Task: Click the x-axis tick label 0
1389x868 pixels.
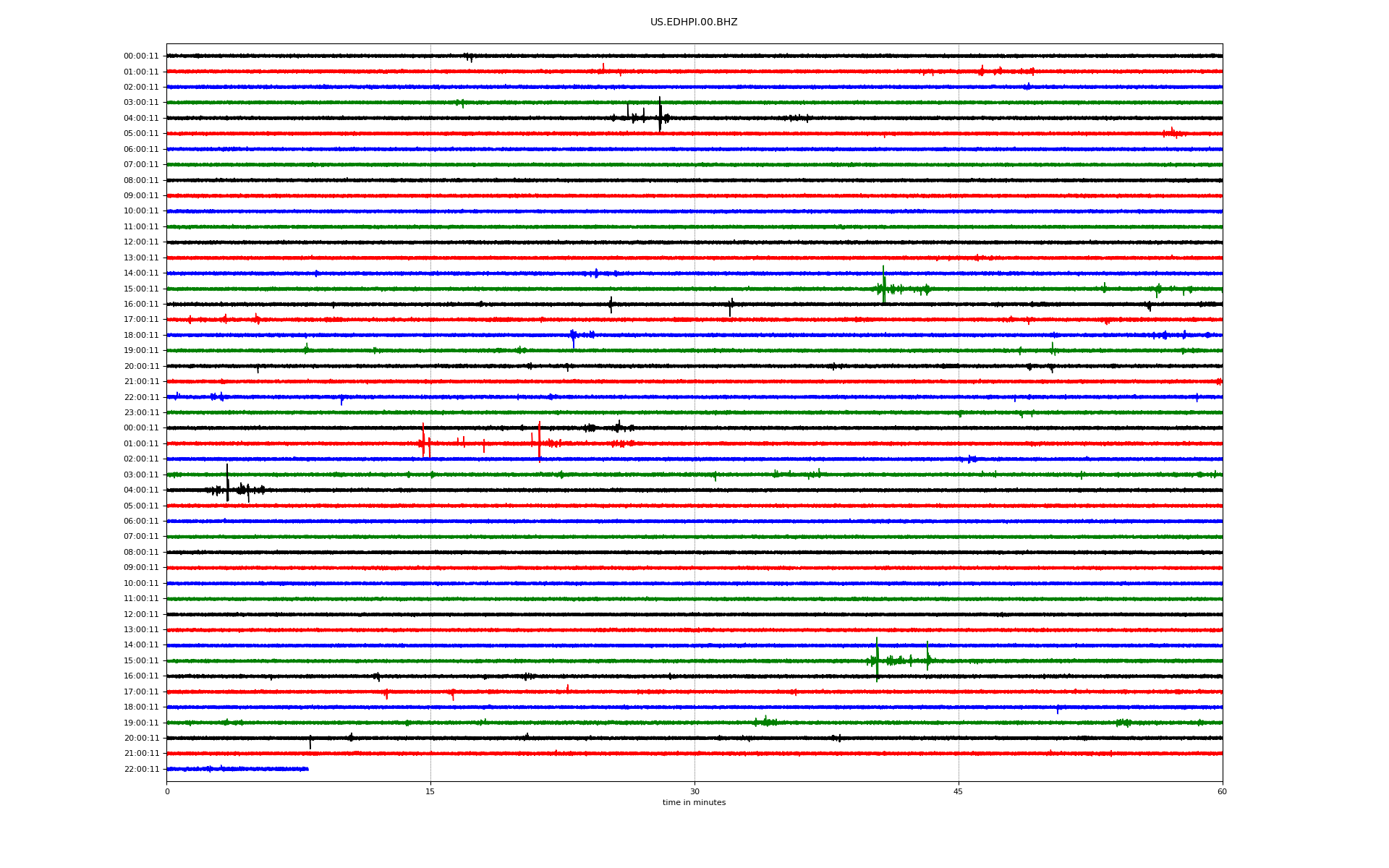Action: click(167, 791)
